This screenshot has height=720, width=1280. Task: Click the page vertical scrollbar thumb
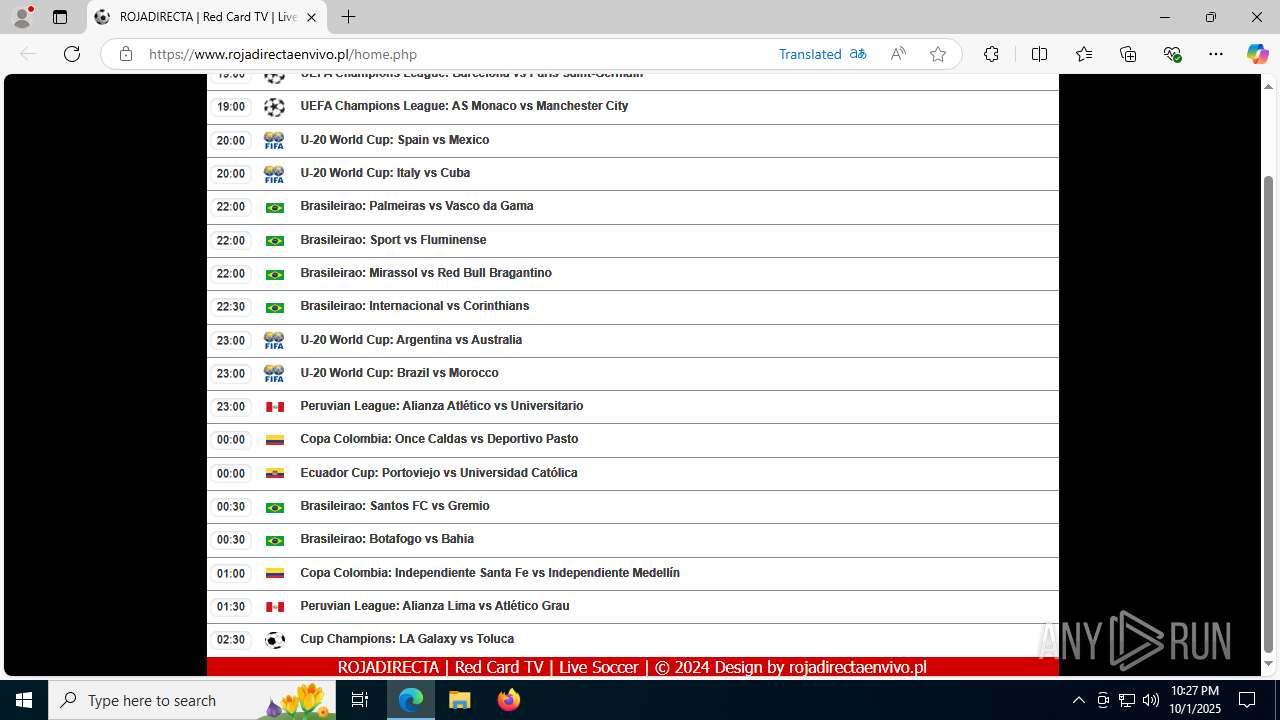tap(1269, 414)
